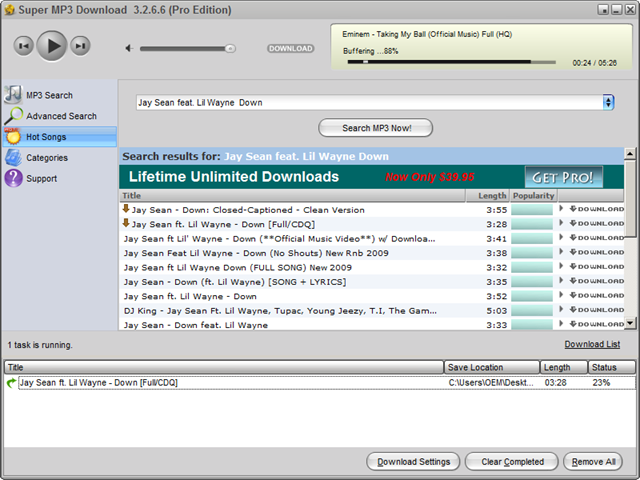This screenshot has height=480, width=640.
Task: Click the Status column header
Action: pyautogui.click(x=612, y=367)
